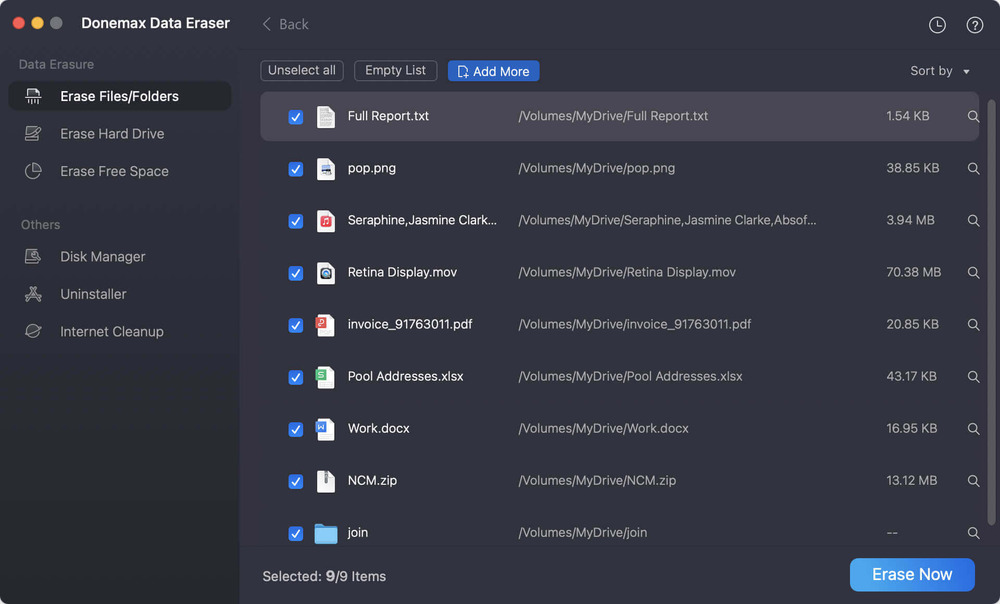Click the NCM.zip archive icon
The height and width of the screenshot is (604, 1000).
[x=326, y=481]
